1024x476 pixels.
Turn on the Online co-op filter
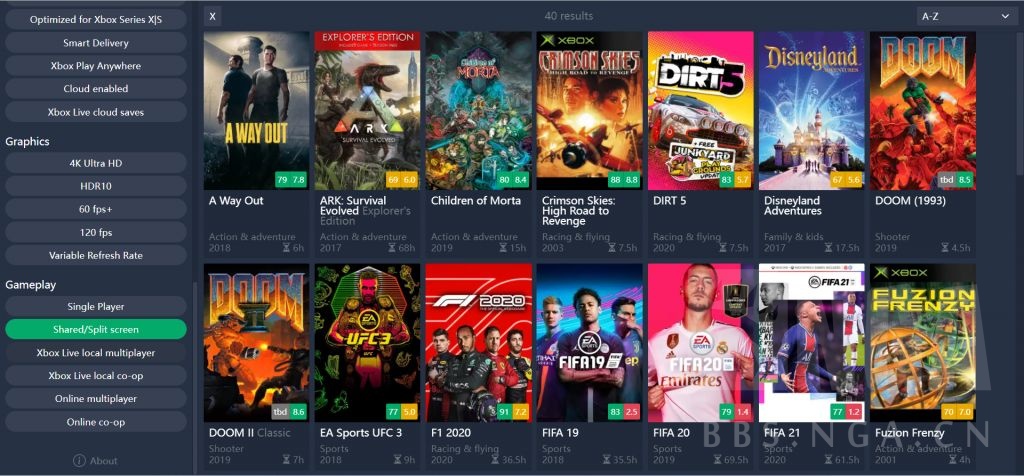pos(96,422)
